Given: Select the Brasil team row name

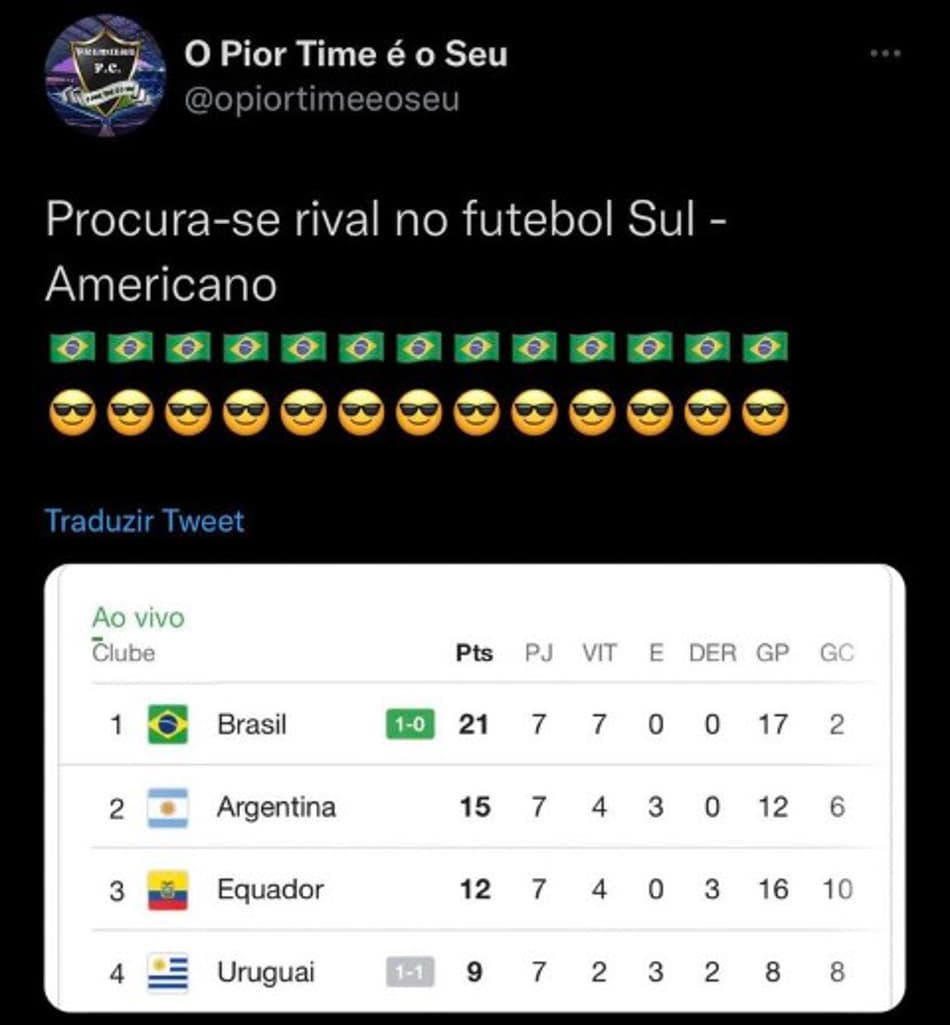Looking at the screenshot, I should (252, 724).
